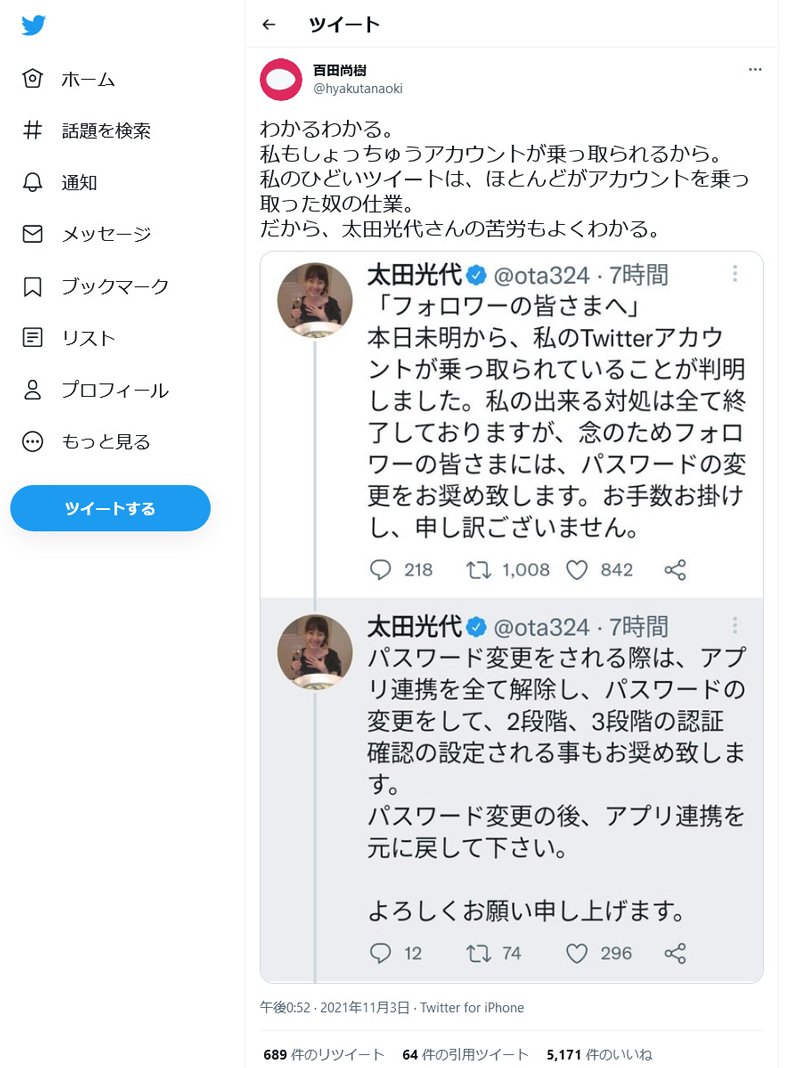Click reply icon on first quoted tweet

coord(381,570)
